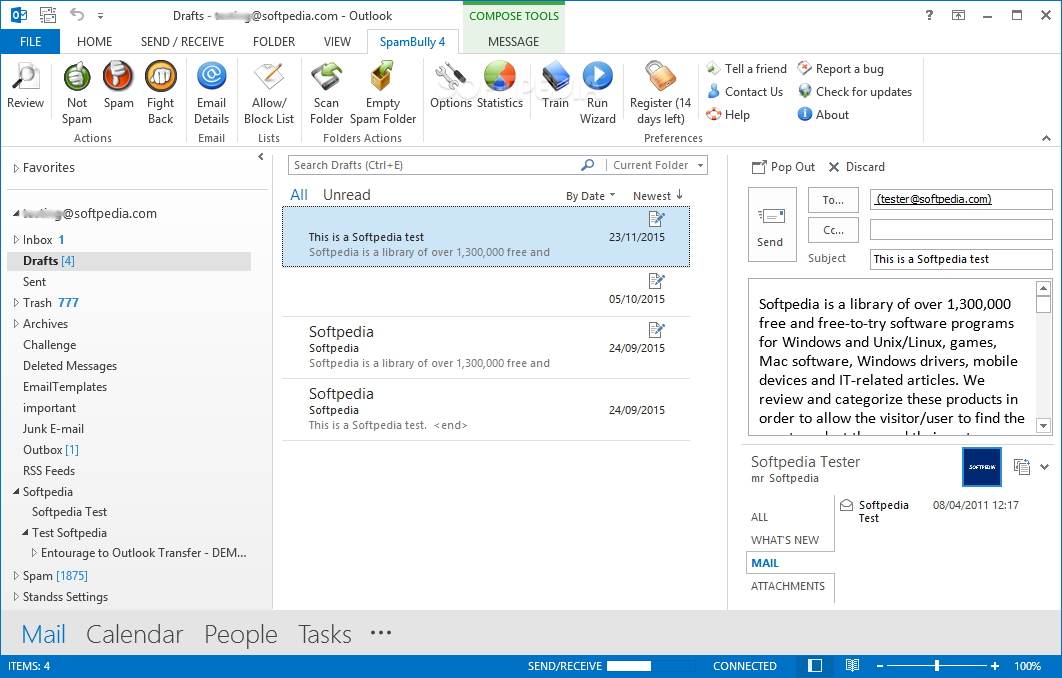Click Tell a friend

click(x=746, y=68)
